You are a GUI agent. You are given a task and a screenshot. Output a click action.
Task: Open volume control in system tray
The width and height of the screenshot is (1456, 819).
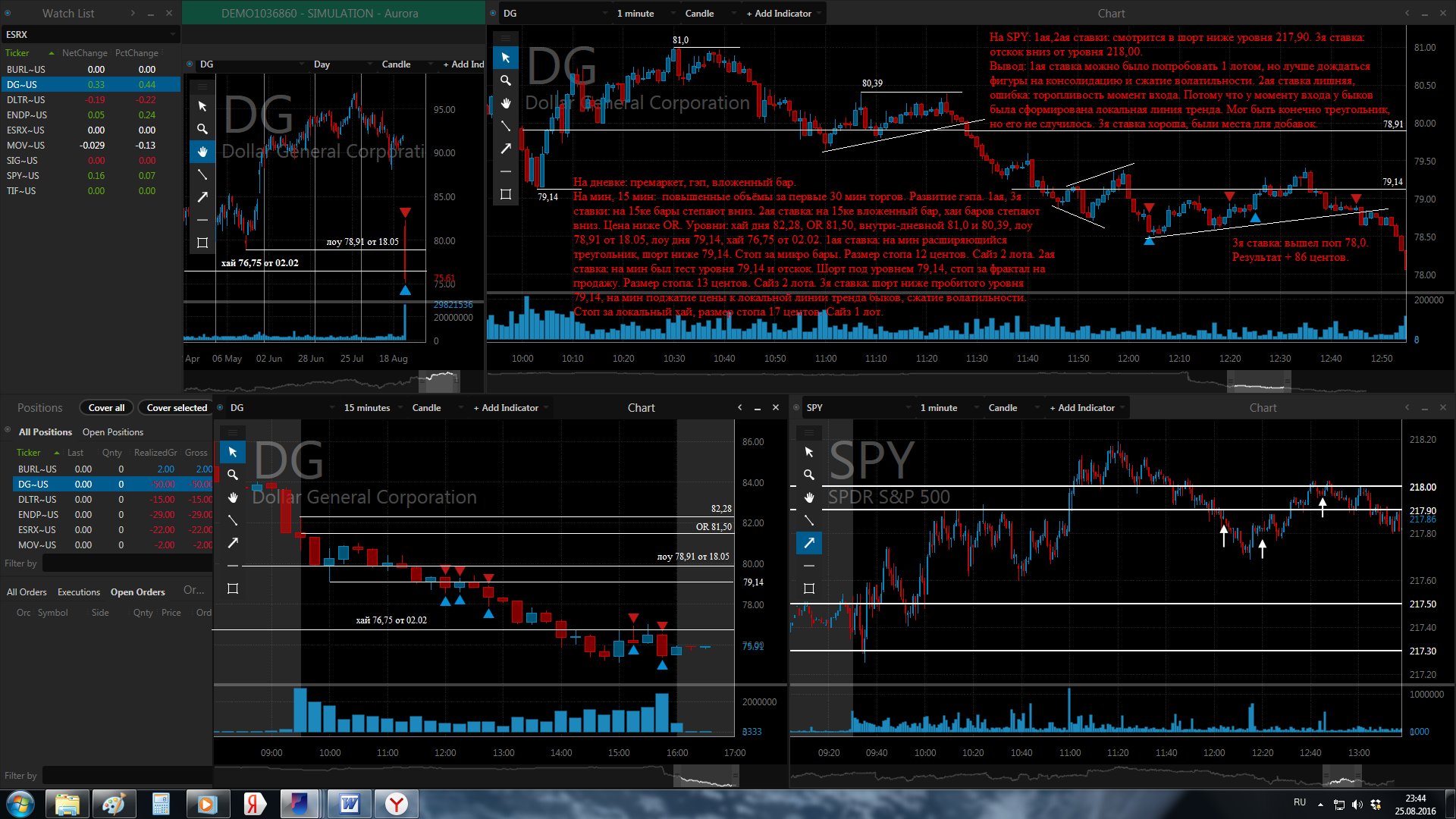(1357, 804)
